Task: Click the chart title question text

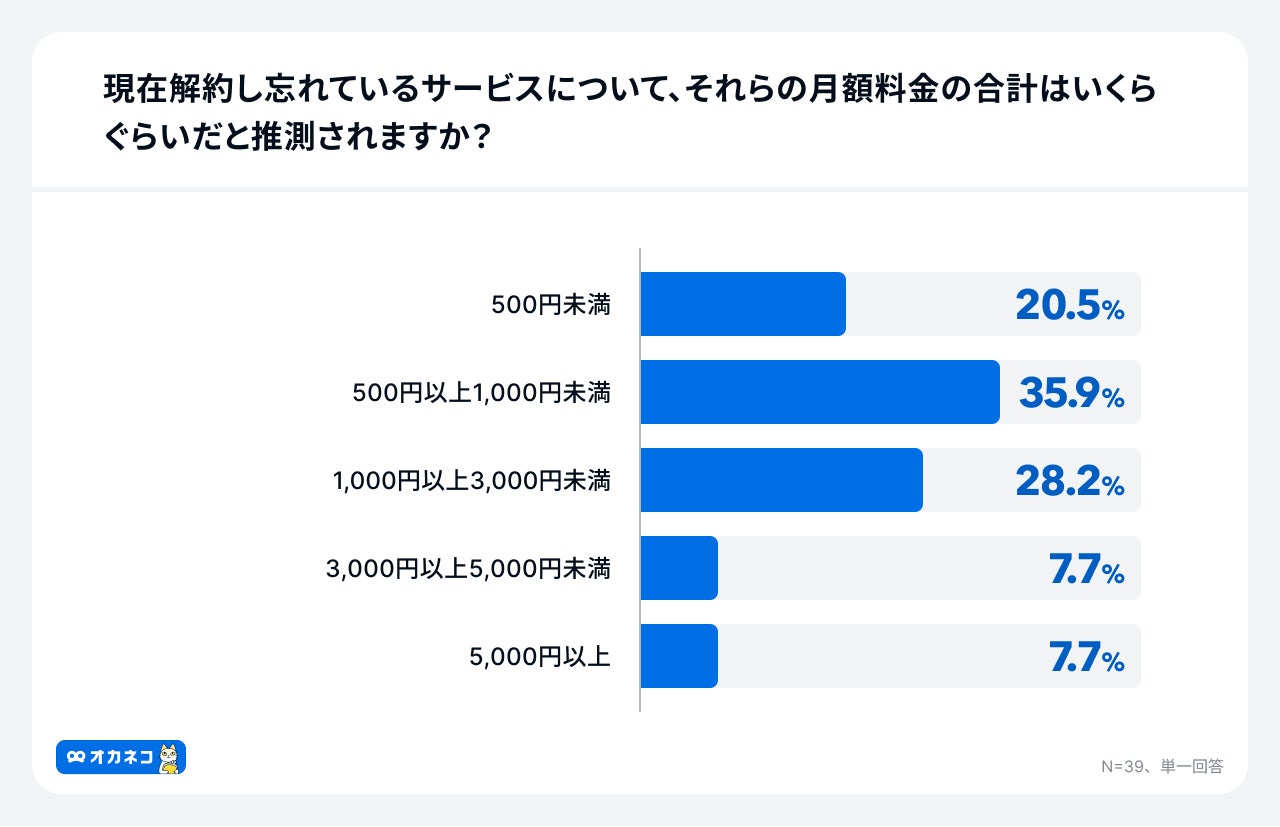Action: point(630,112)
